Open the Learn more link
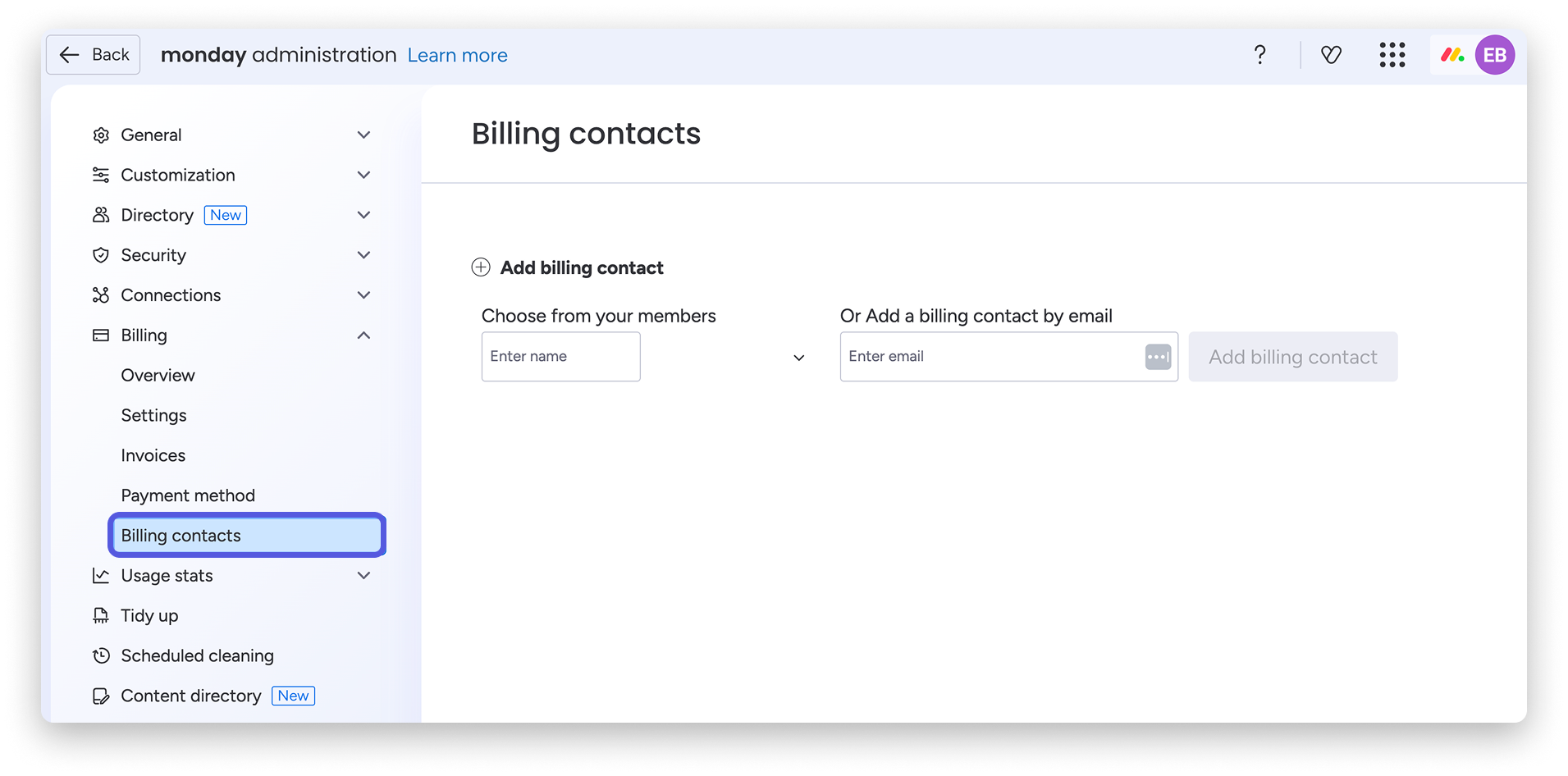 pyautogui.click(x=457, y=55)
